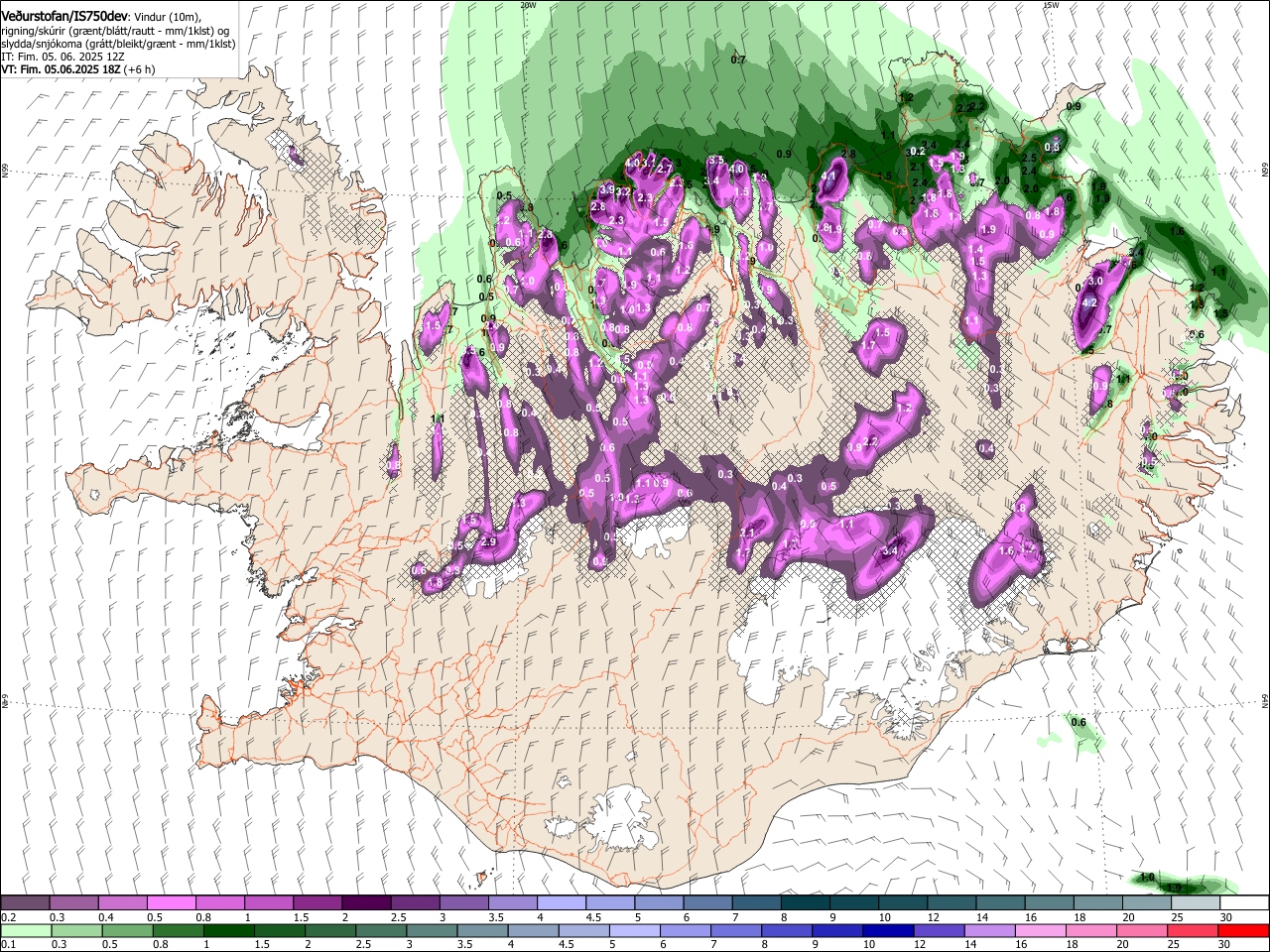Select the dusky mauve 0.2–0.3 snow swatch

pos(25,902)
